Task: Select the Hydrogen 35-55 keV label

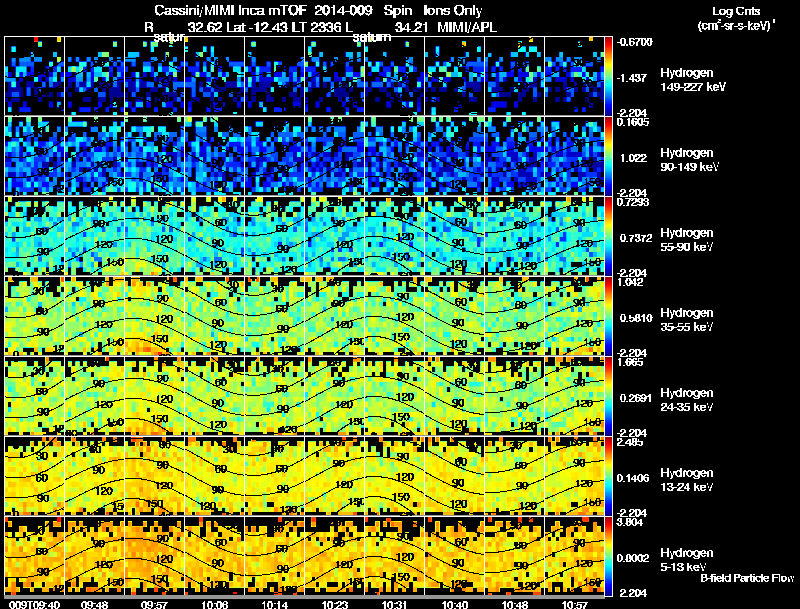Action: pyautogui.click(x=687, y=320)
